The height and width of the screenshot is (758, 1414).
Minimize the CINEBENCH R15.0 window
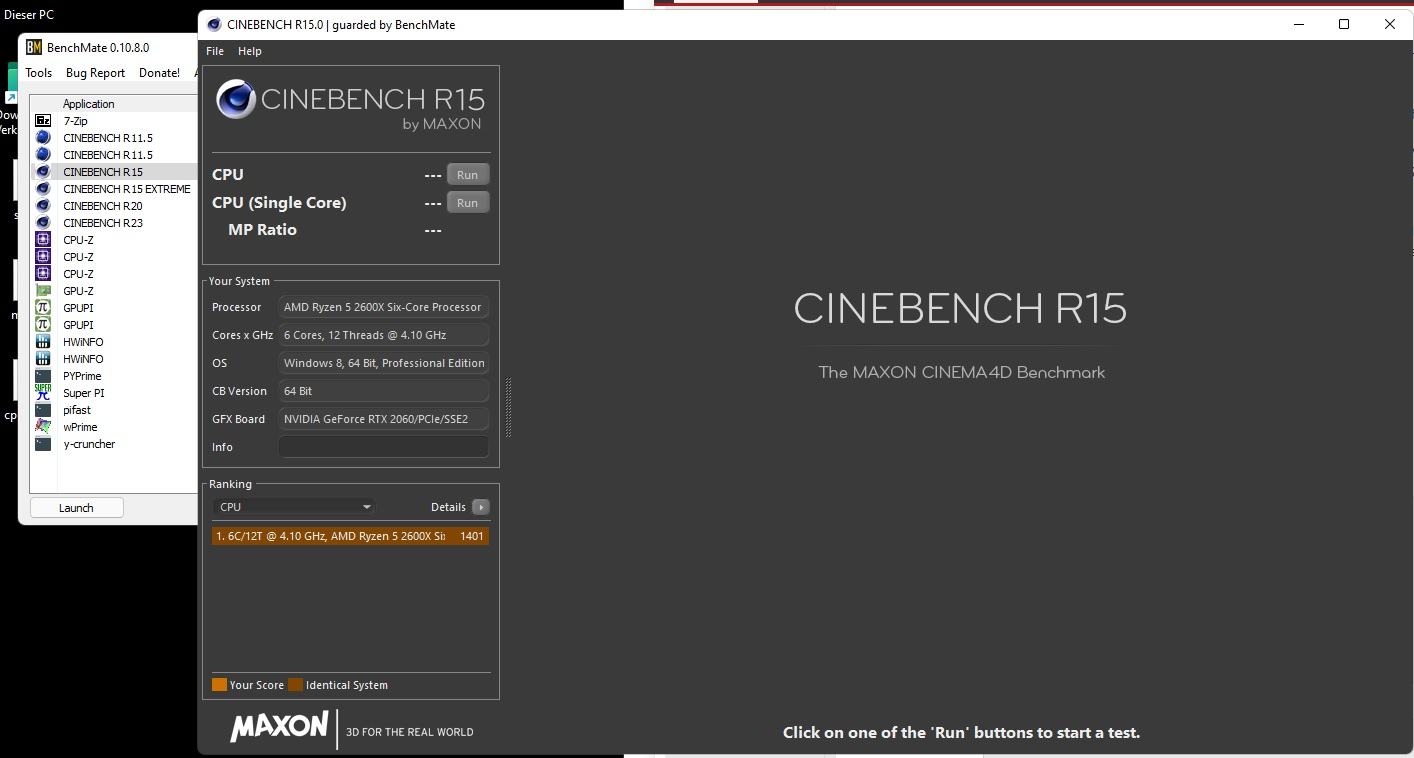1299,24
